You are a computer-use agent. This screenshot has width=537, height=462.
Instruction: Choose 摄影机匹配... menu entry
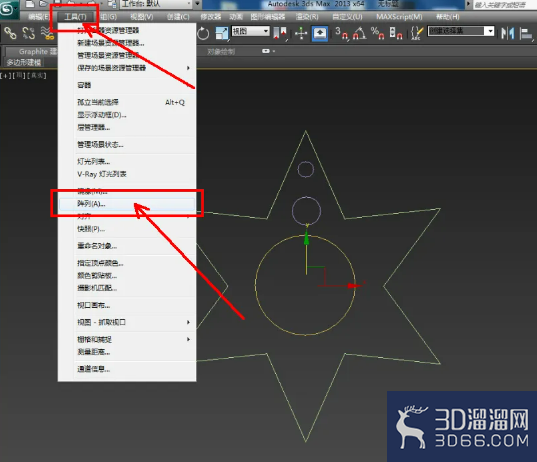(127, 288)
